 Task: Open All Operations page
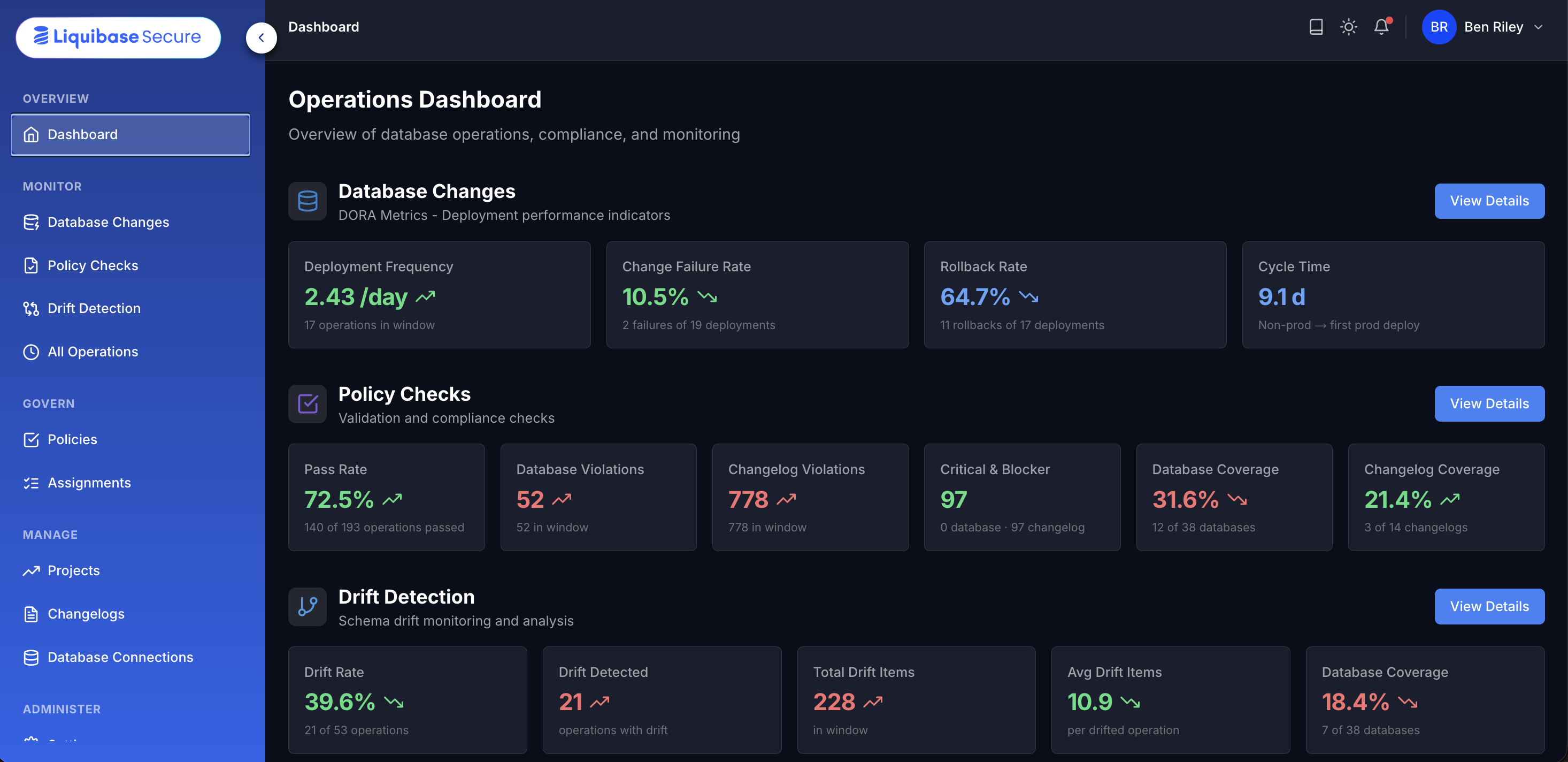pos(130,352)
